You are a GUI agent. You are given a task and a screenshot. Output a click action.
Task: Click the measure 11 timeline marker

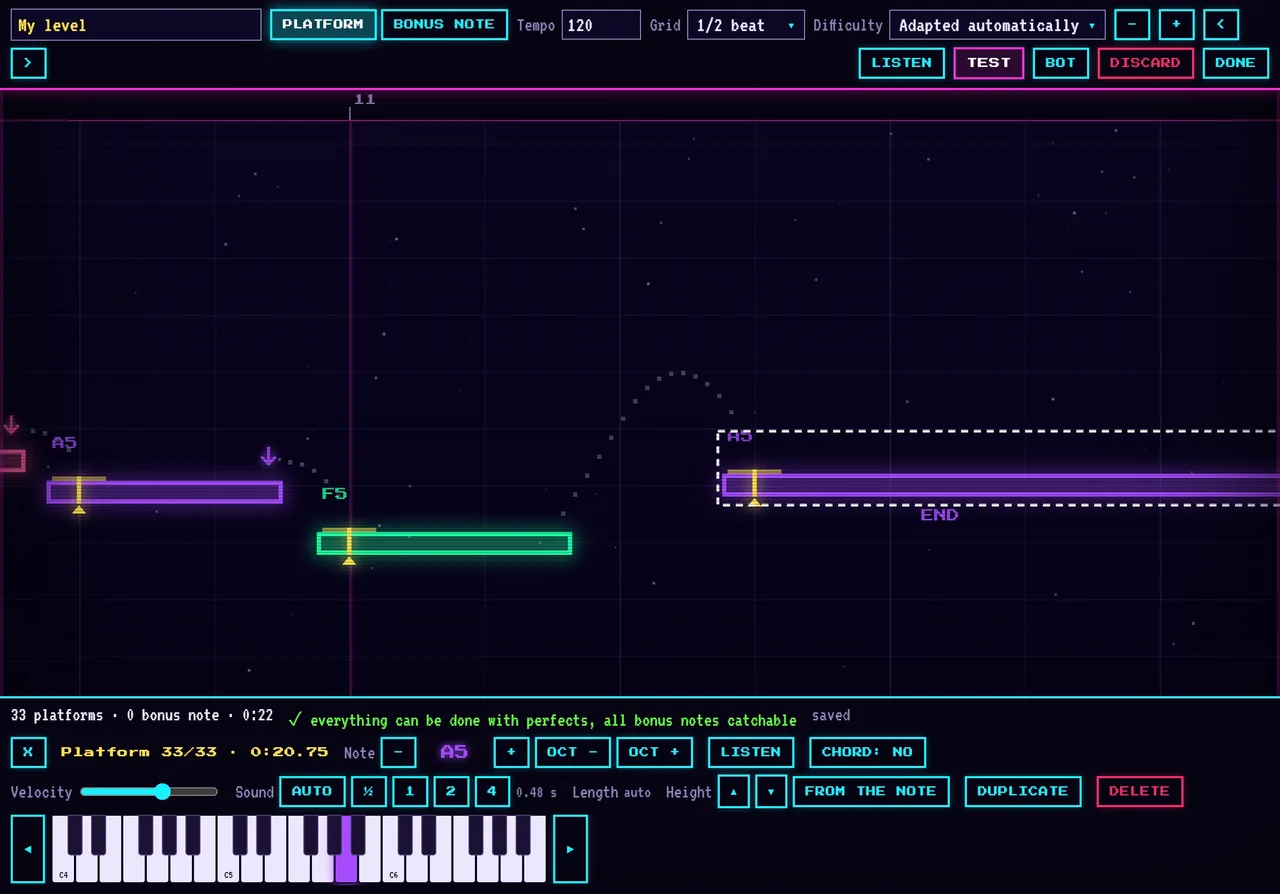pos(364,100)
